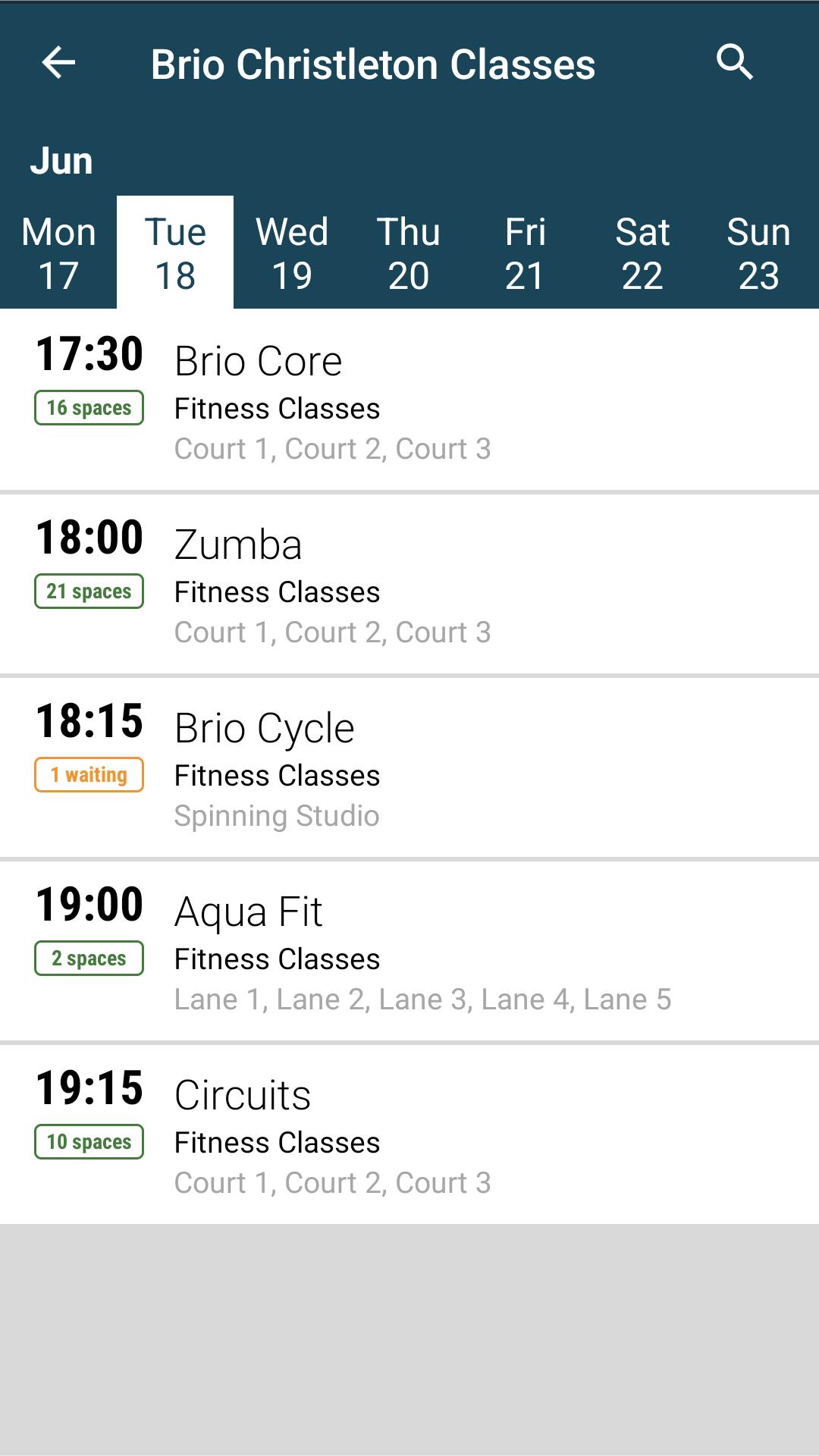Tap the back arrow icon

point(58,63)
